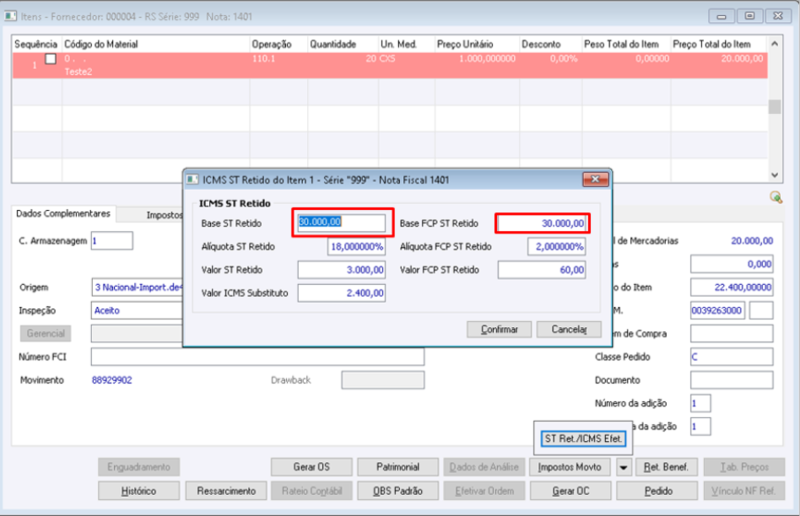The height and width of the screenshot is (516, 800).
Task: Click Cancelar in the ICMS ST dialog
Action: coord(569,329)
